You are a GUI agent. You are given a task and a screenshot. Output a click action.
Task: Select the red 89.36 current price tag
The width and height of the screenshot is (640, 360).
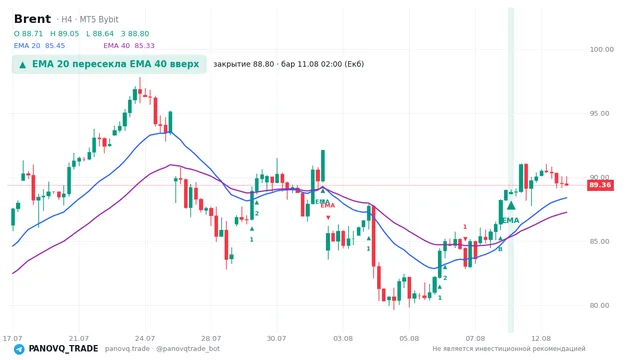pos(600,185)
